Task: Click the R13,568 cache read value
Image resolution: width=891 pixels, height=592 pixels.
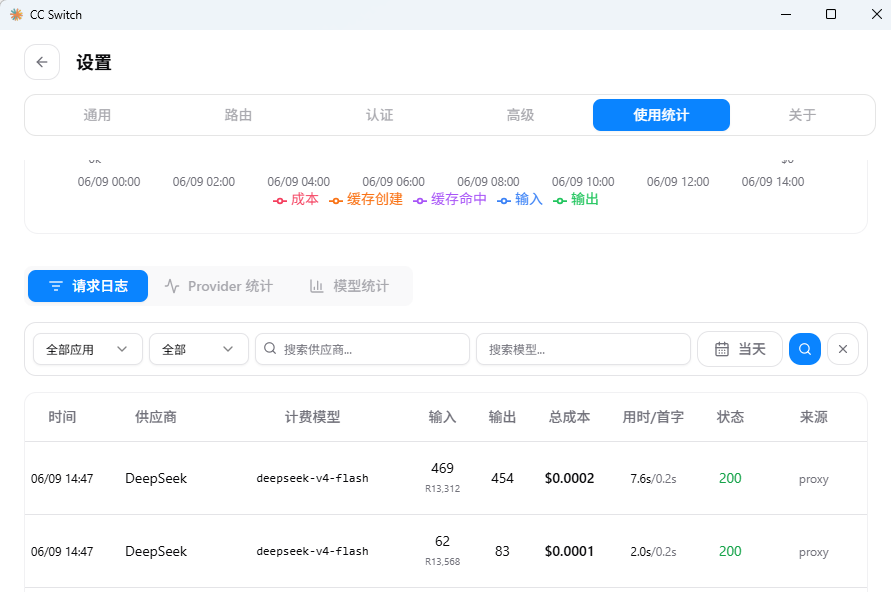Action: [x=443, y=562]
